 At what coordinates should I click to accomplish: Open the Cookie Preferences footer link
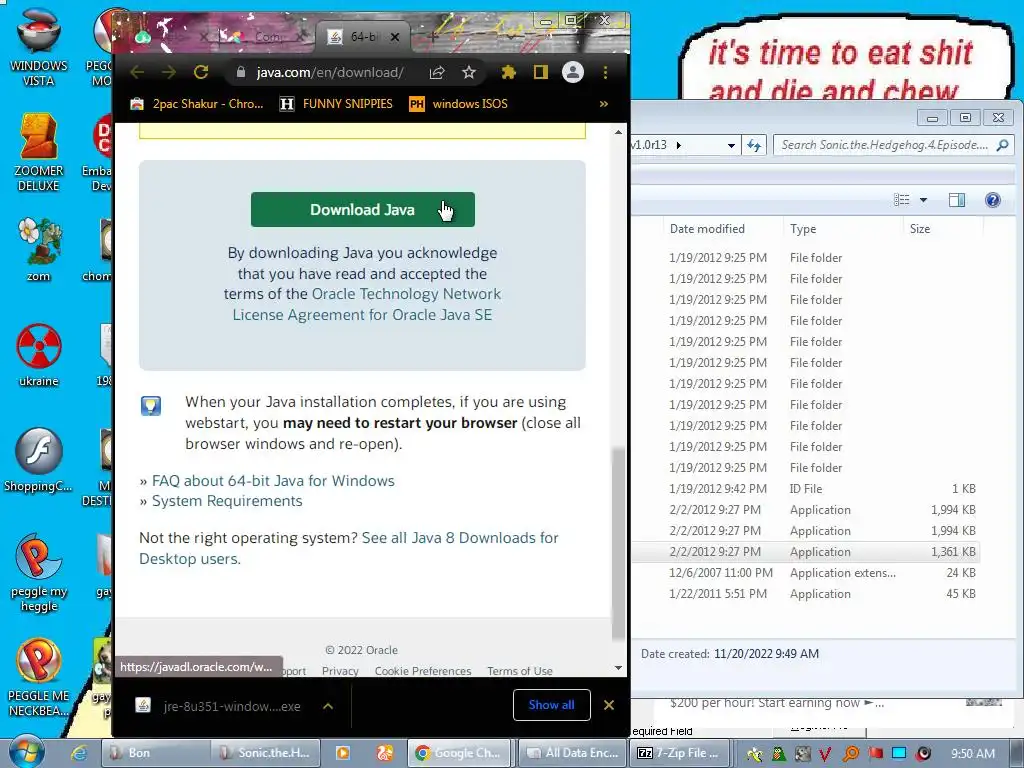coord(423,671)
